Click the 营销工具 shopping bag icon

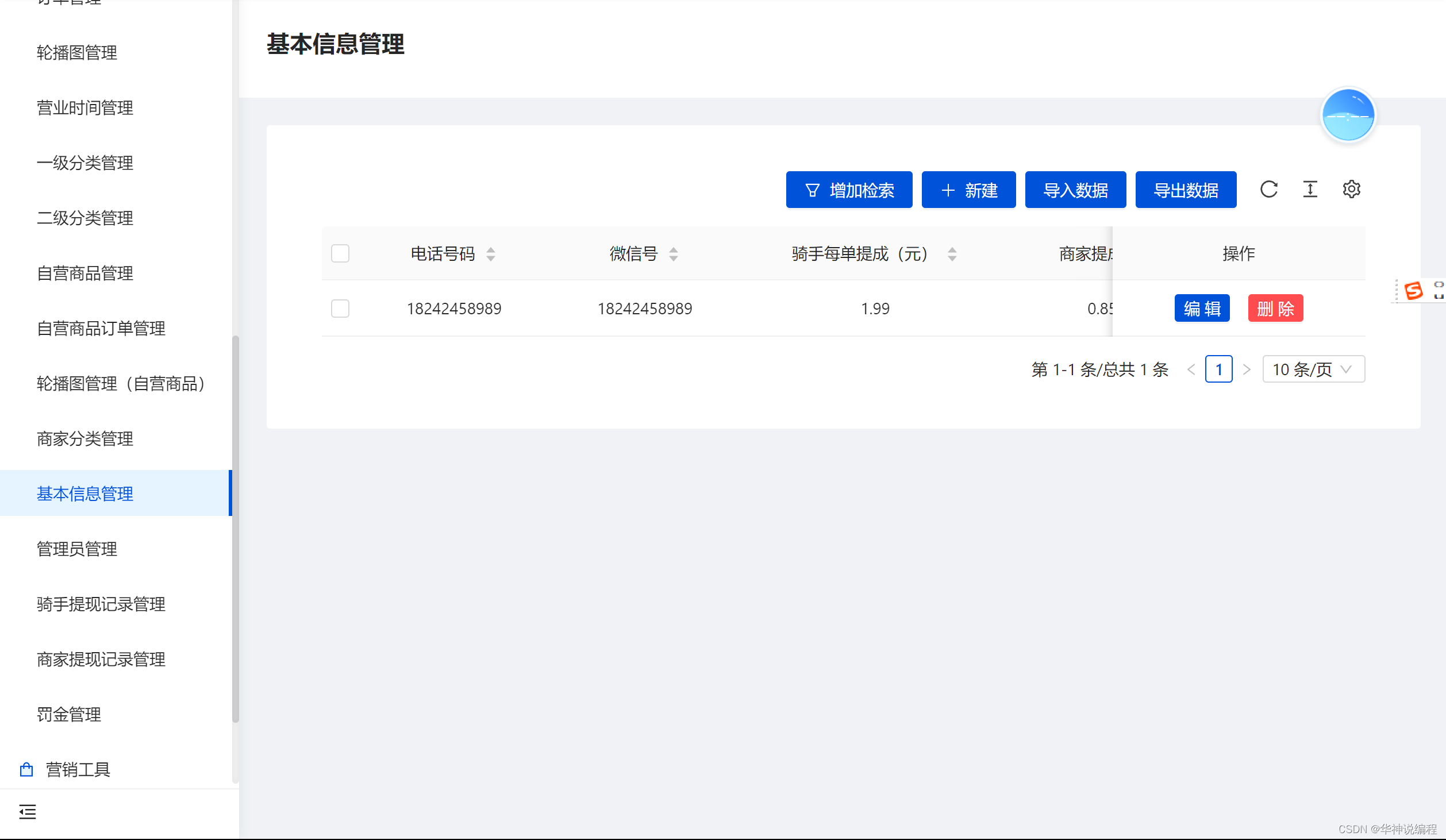[26, 769]
